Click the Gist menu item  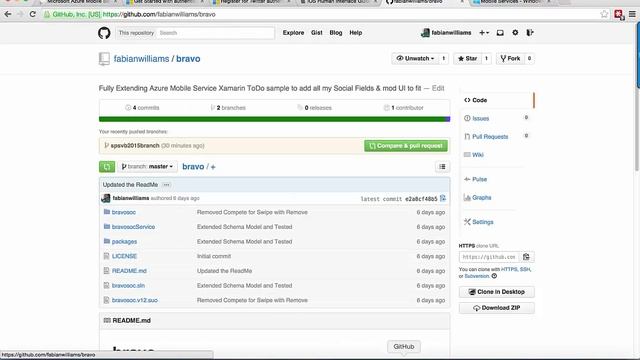[317, 33]
